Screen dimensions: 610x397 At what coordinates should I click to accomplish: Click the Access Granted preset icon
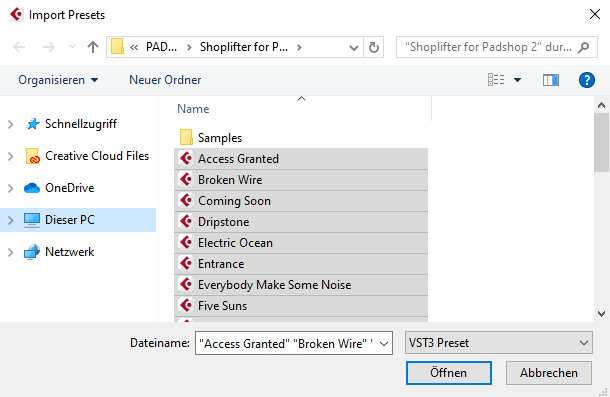tap(186, 158)
